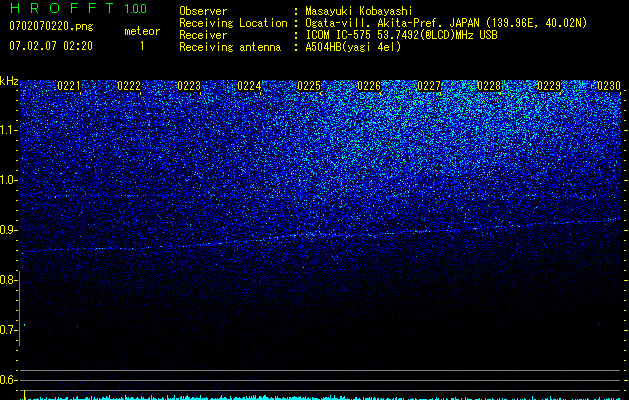
Task: Click the yellow meteor spike on level graph
Action: click(x=25, y=395)
